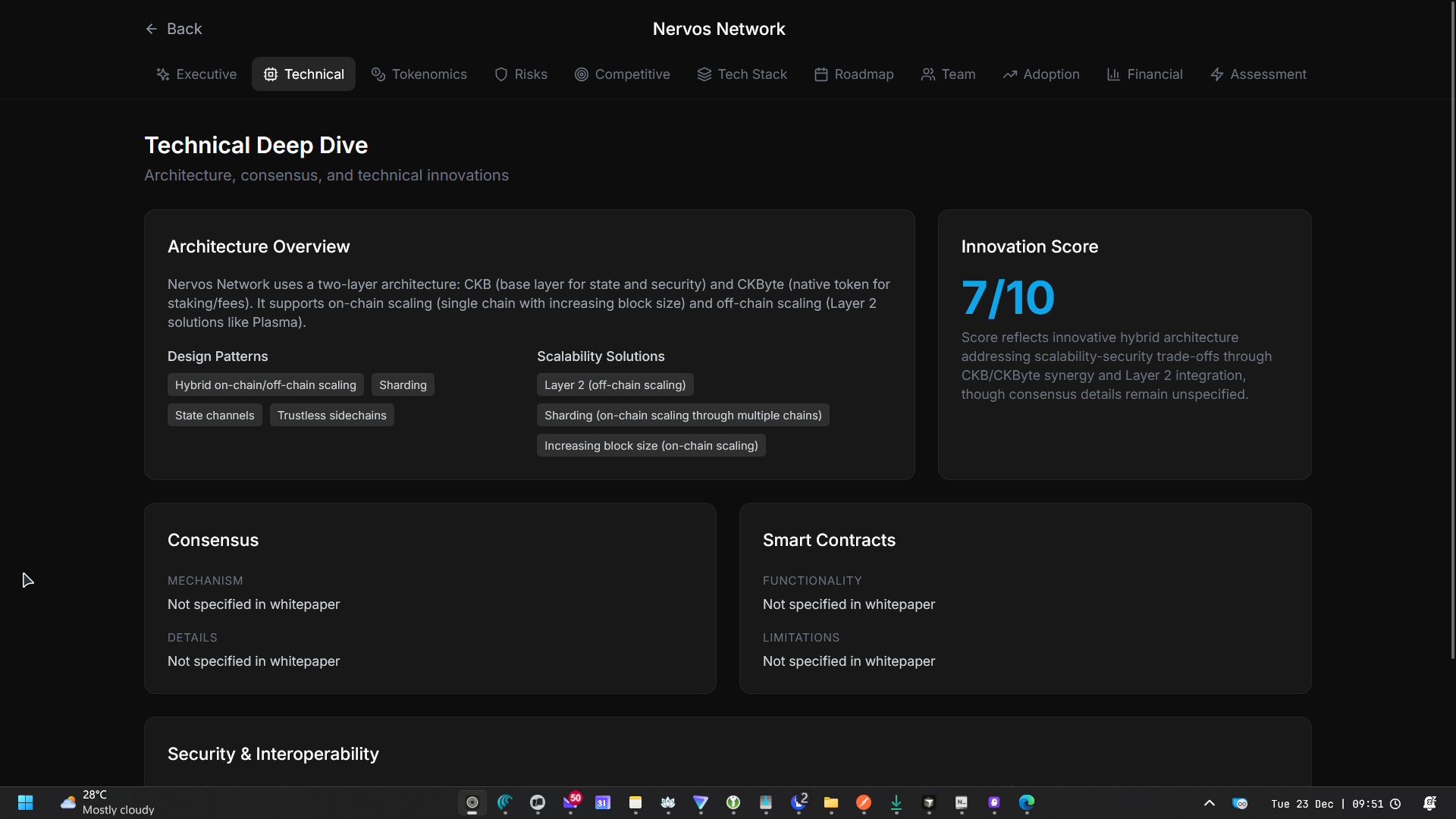1456x819 pixels.
Task: Open the Competitive target icon
Action: pos(582,74)
